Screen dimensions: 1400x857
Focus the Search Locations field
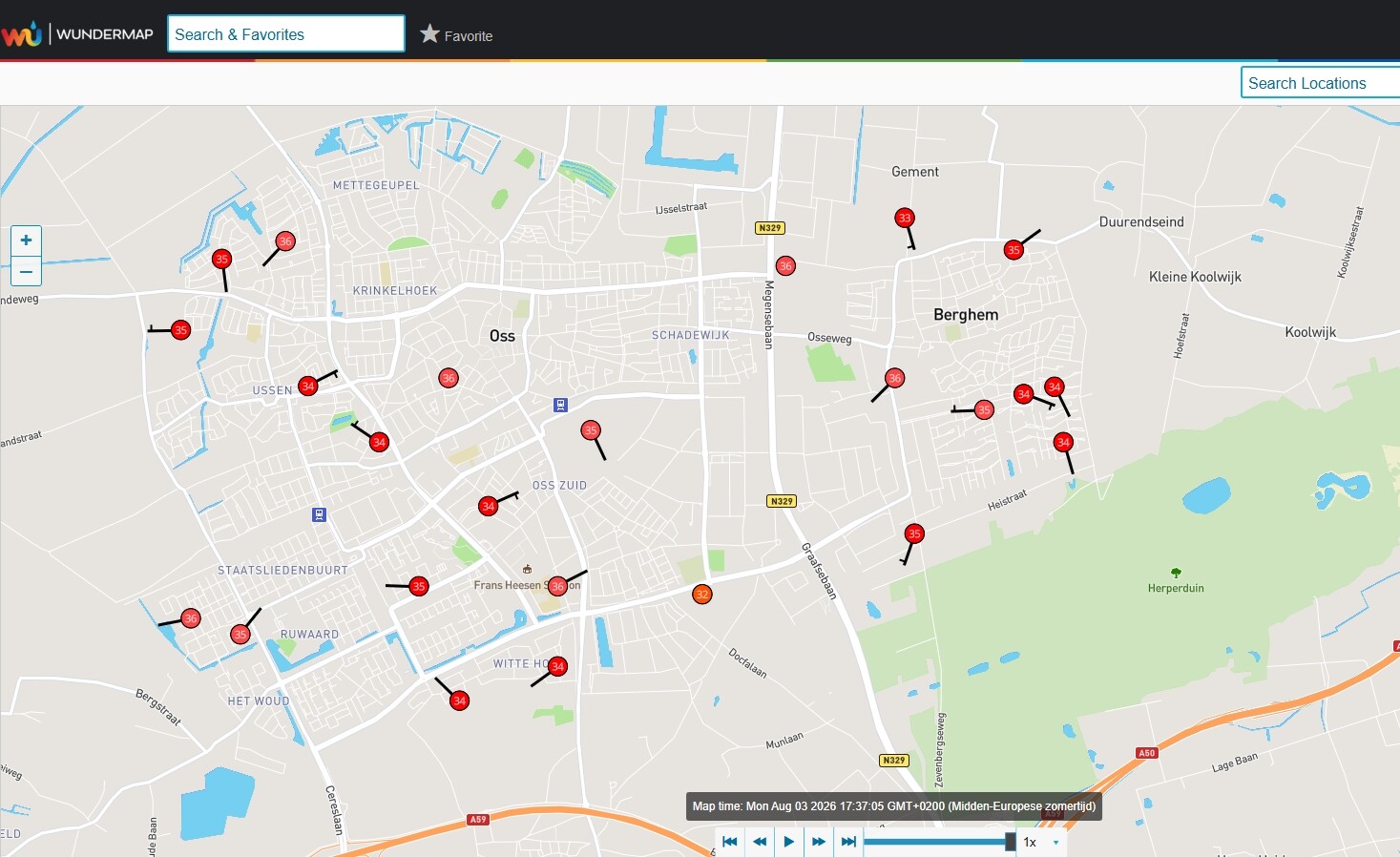click(x=1320, y=83)
